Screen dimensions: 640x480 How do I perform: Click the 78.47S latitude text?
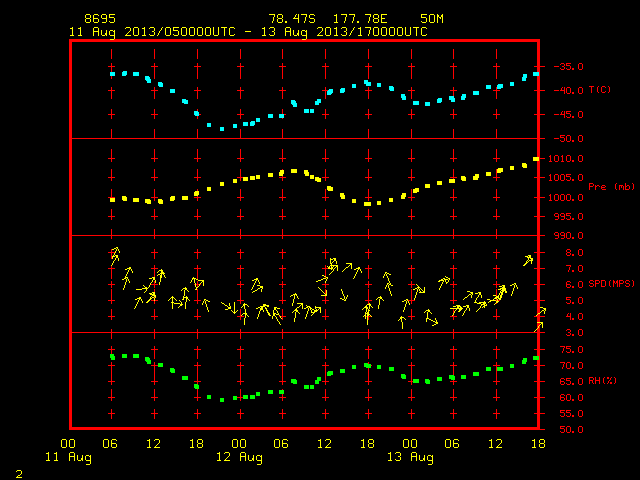pos(292,19)
